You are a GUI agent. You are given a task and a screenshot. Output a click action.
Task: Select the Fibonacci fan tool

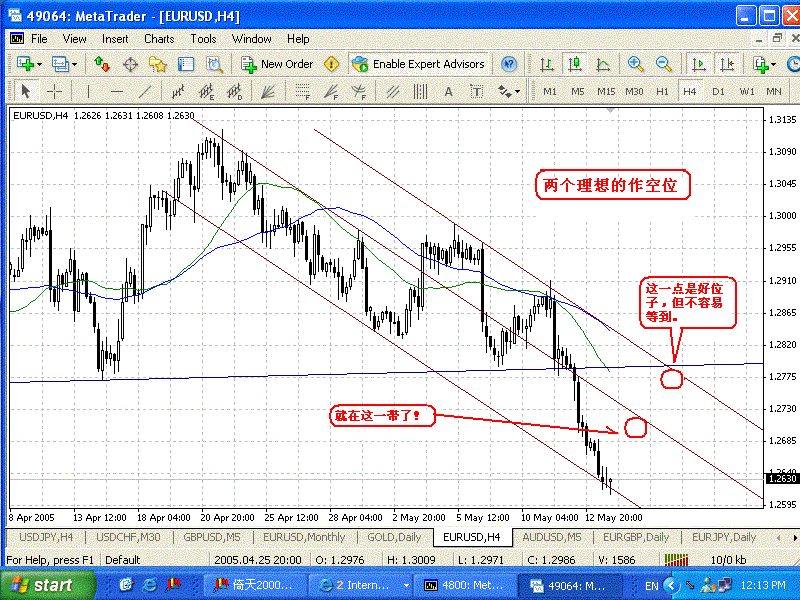(331, 92)
